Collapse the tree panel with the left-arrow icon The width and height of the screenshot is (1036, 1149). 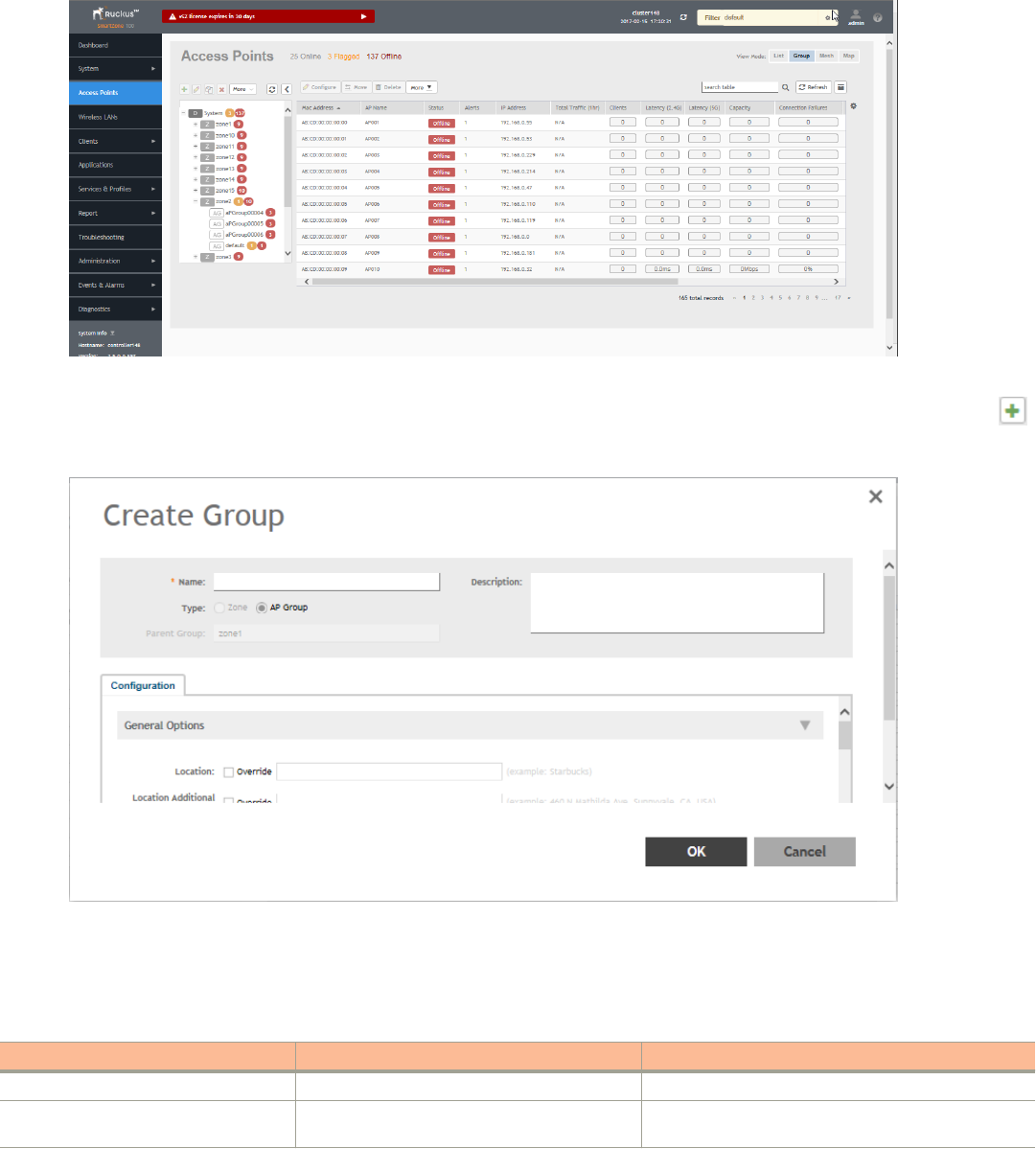(287, 89)
